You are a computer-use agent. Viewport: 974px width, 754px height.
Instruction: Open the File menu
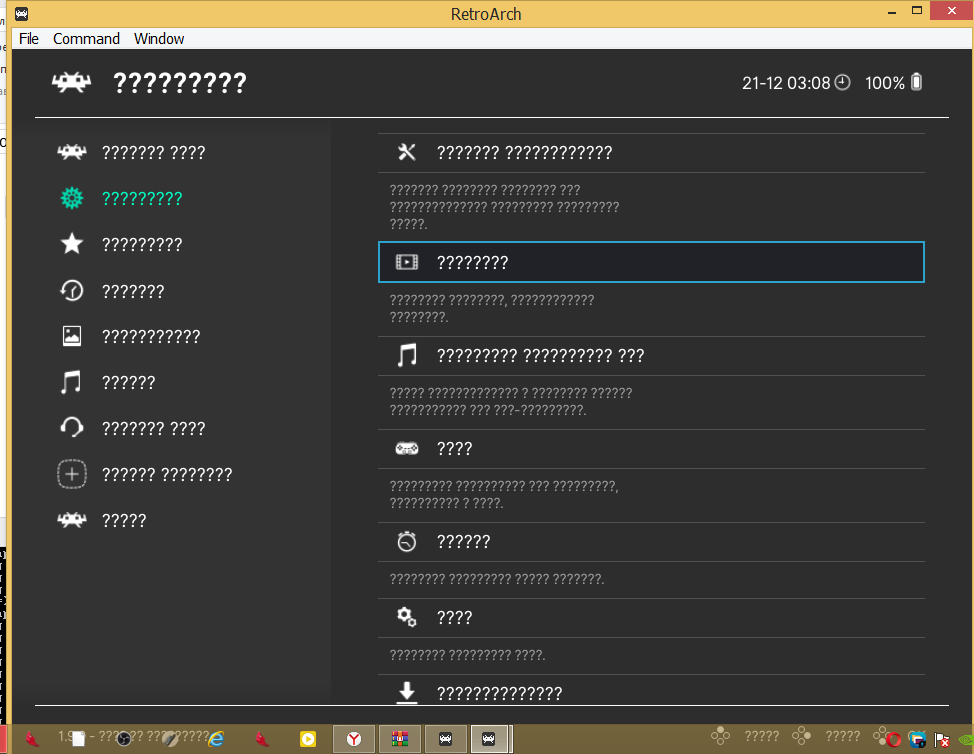pyautogui.click(x=29, y=39)
